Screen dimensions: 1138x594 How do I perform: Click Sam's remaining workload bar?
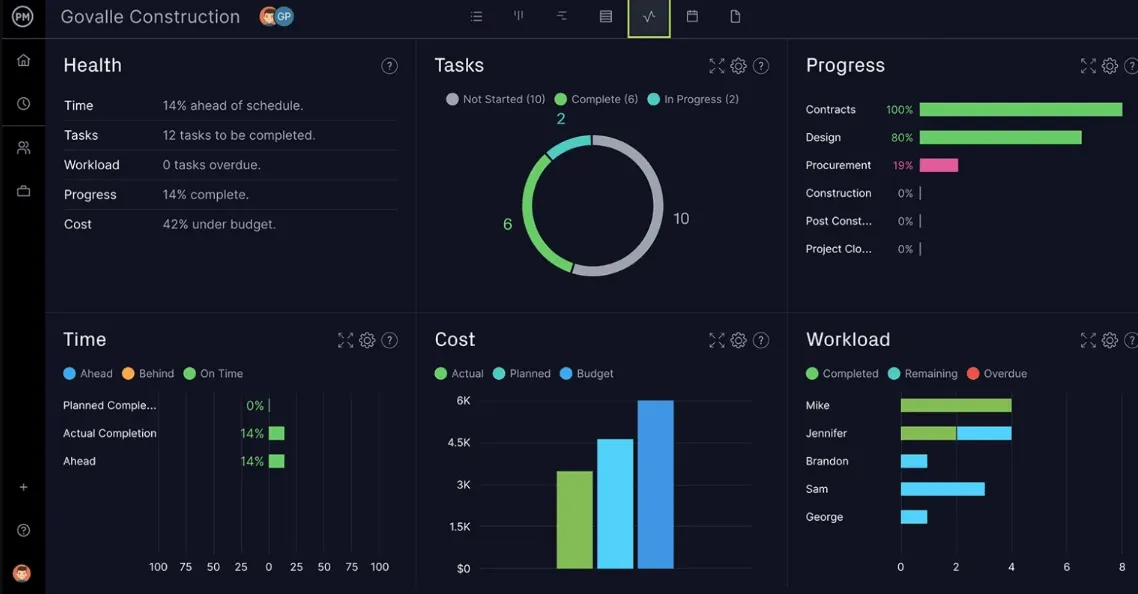pos(943,489)
